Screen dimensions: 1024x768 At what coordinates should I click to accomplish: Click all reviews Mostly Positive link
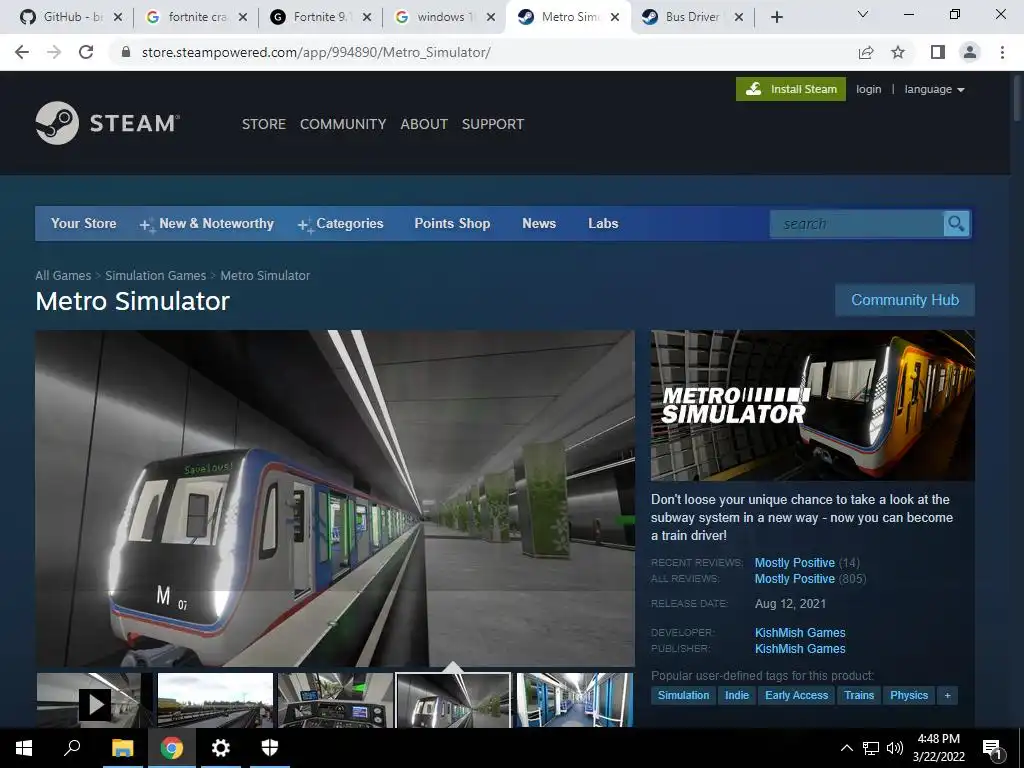795,579
